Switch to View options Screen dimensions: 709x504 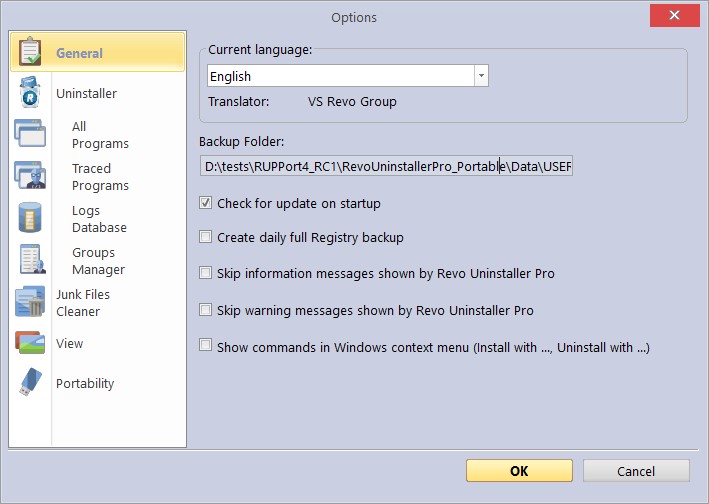coord(69,343)
